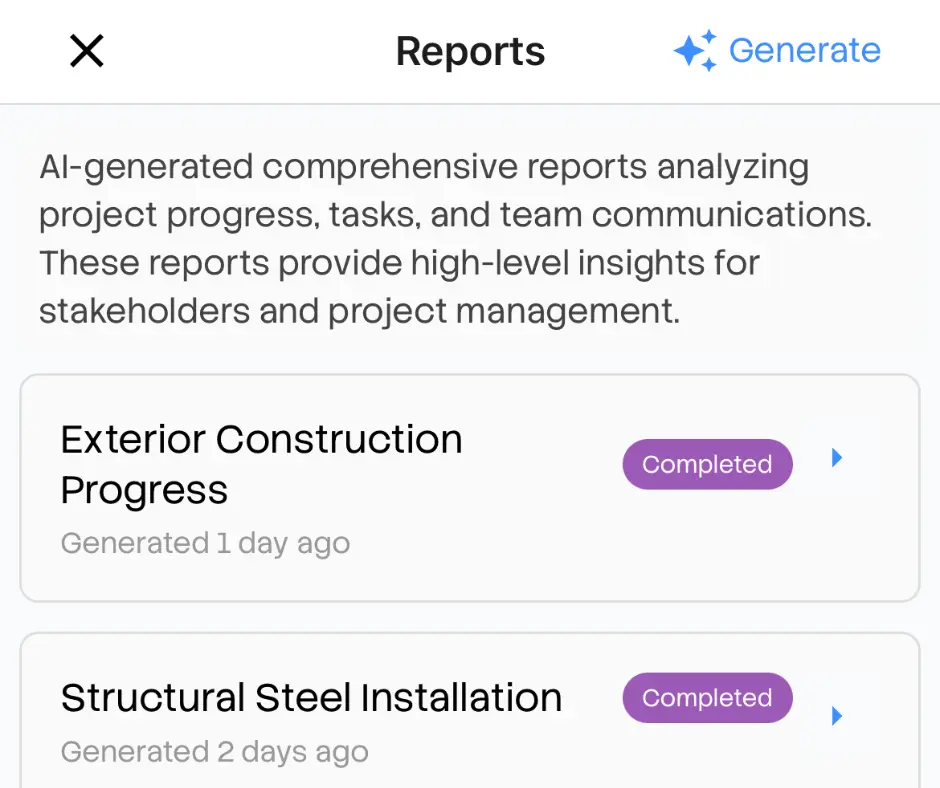Dismiss the Reports screen via the X icon
The height and width of the screenshot is (788, 940).
tap(86, 51)
